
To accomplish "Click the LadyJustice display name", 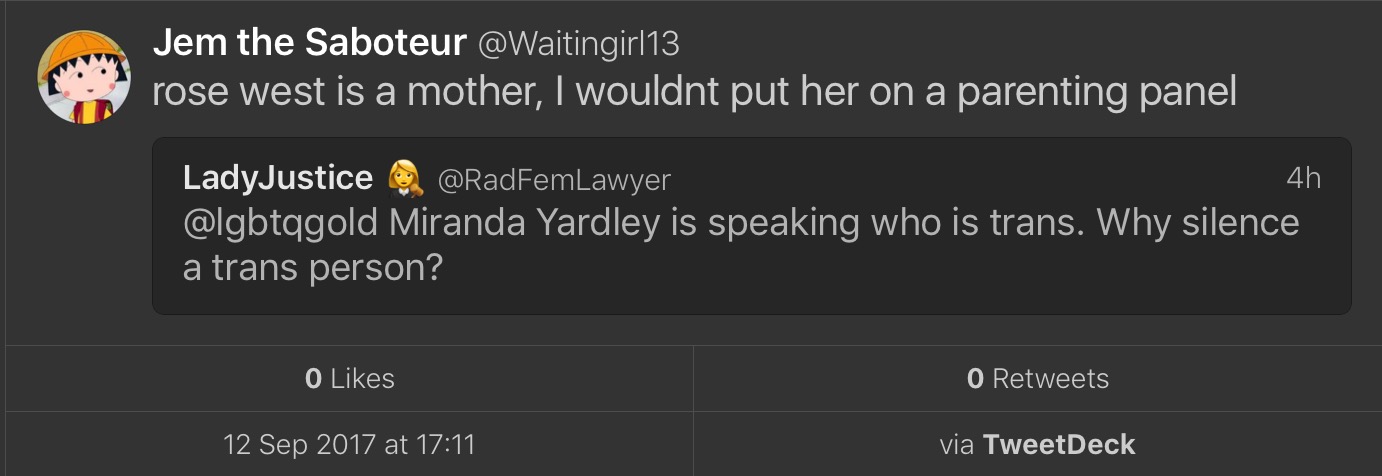I will coord(277,178).
